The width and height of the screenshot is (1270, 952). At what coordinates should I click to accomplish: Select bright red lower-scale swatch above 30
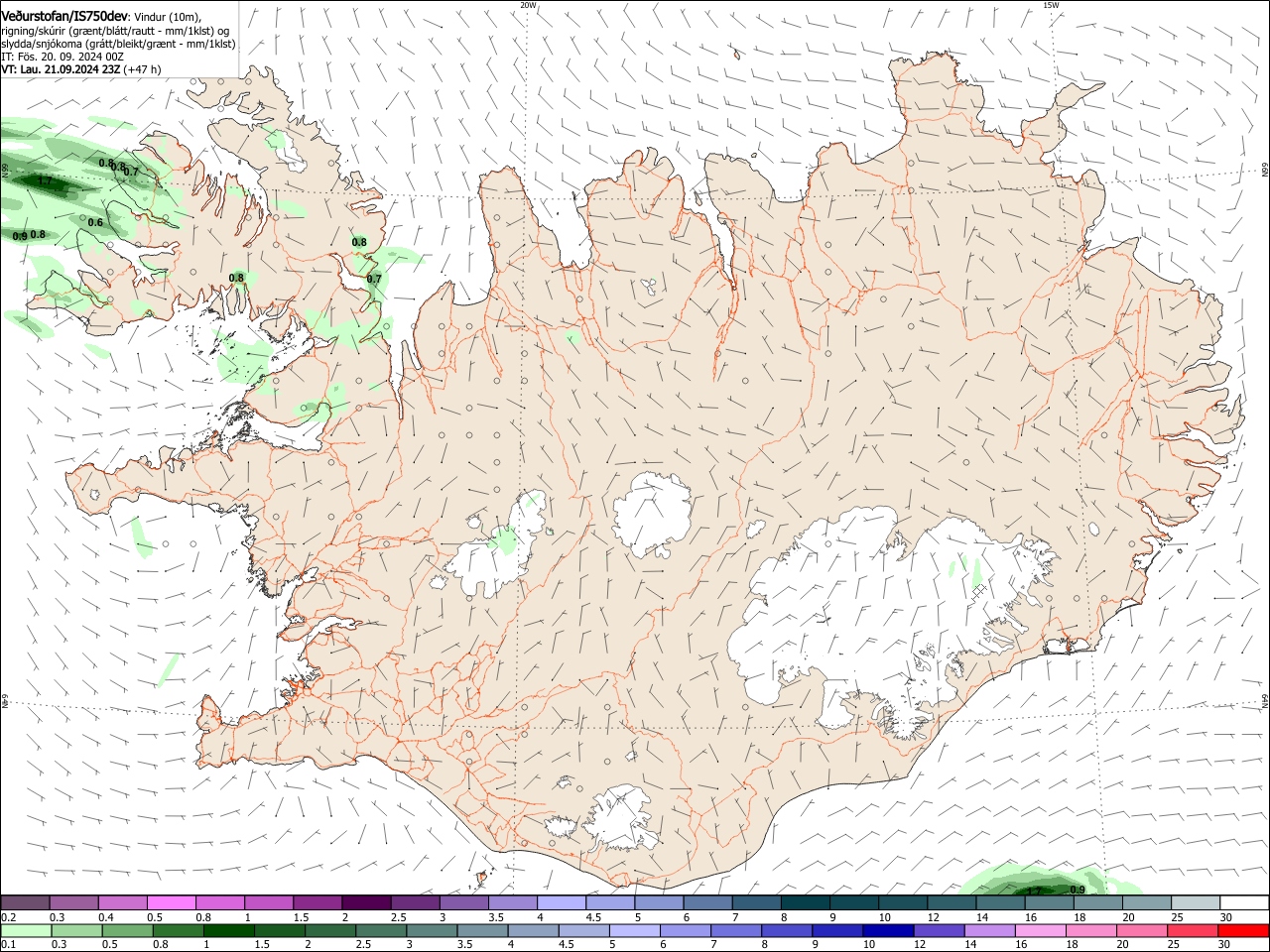1242,930
